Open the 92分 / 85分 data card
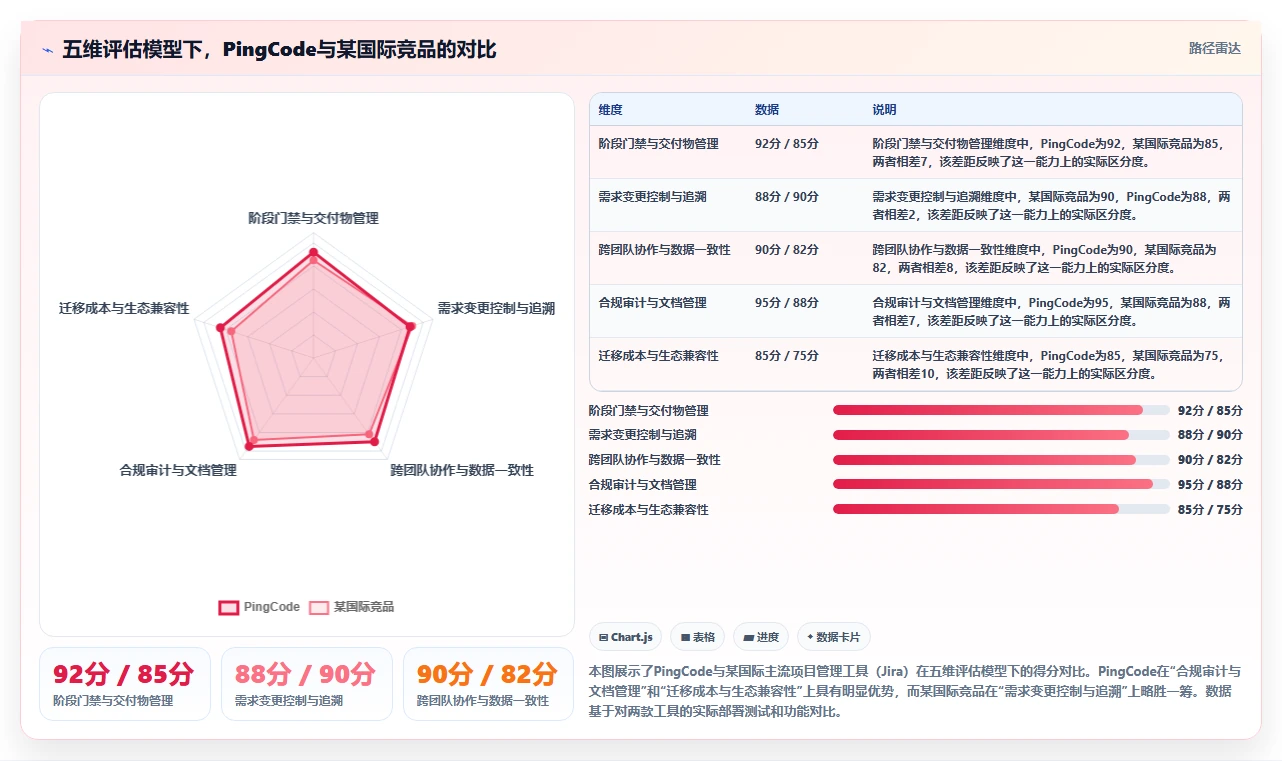This screenshot has height=761, width=1282. 125,684
